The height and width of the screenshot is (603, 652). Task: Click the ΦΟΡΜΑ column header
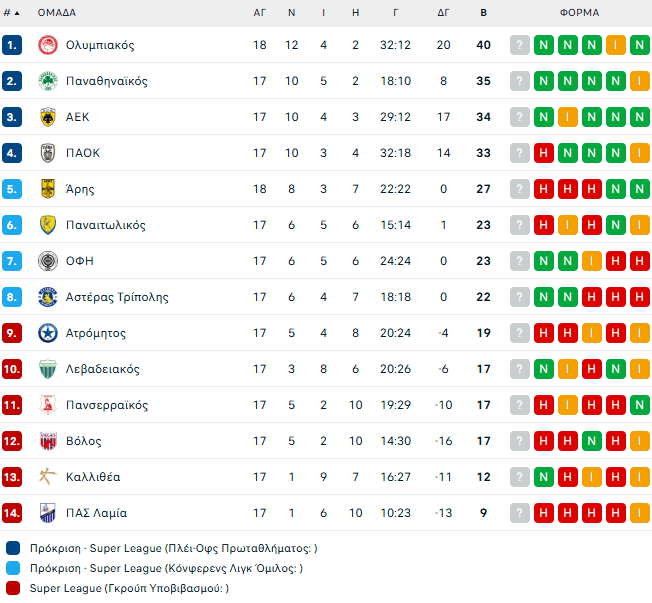580,13
